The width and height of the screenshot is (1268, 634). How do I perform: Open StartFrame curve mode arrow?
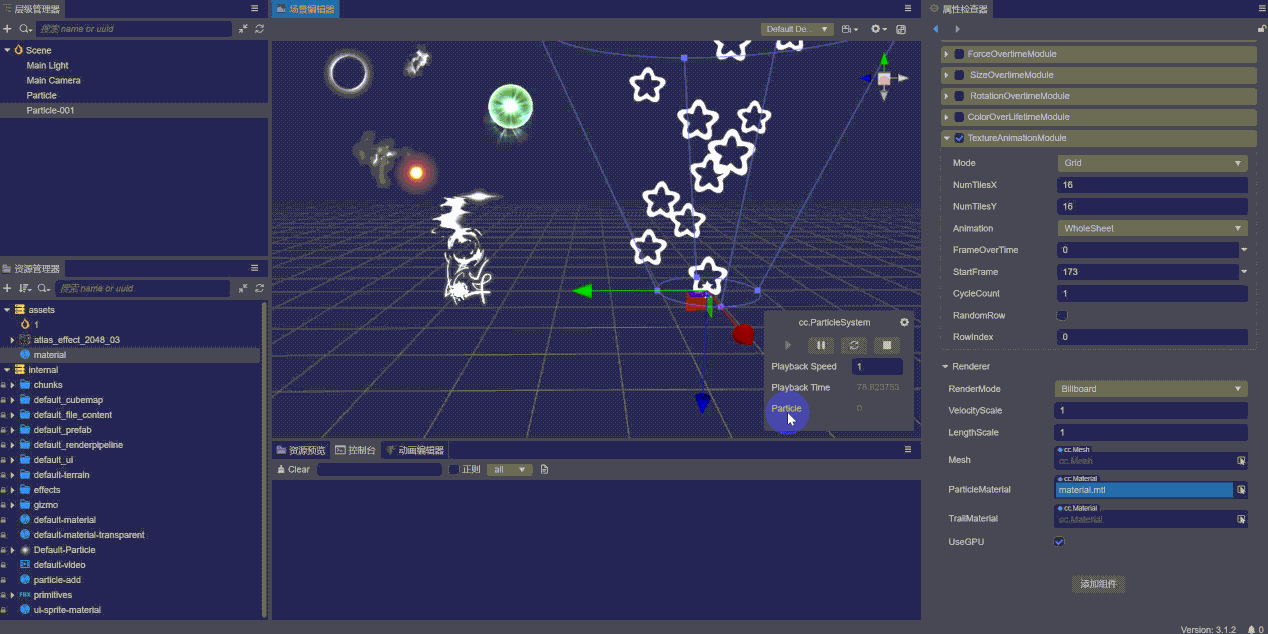tap(1244, 272)
